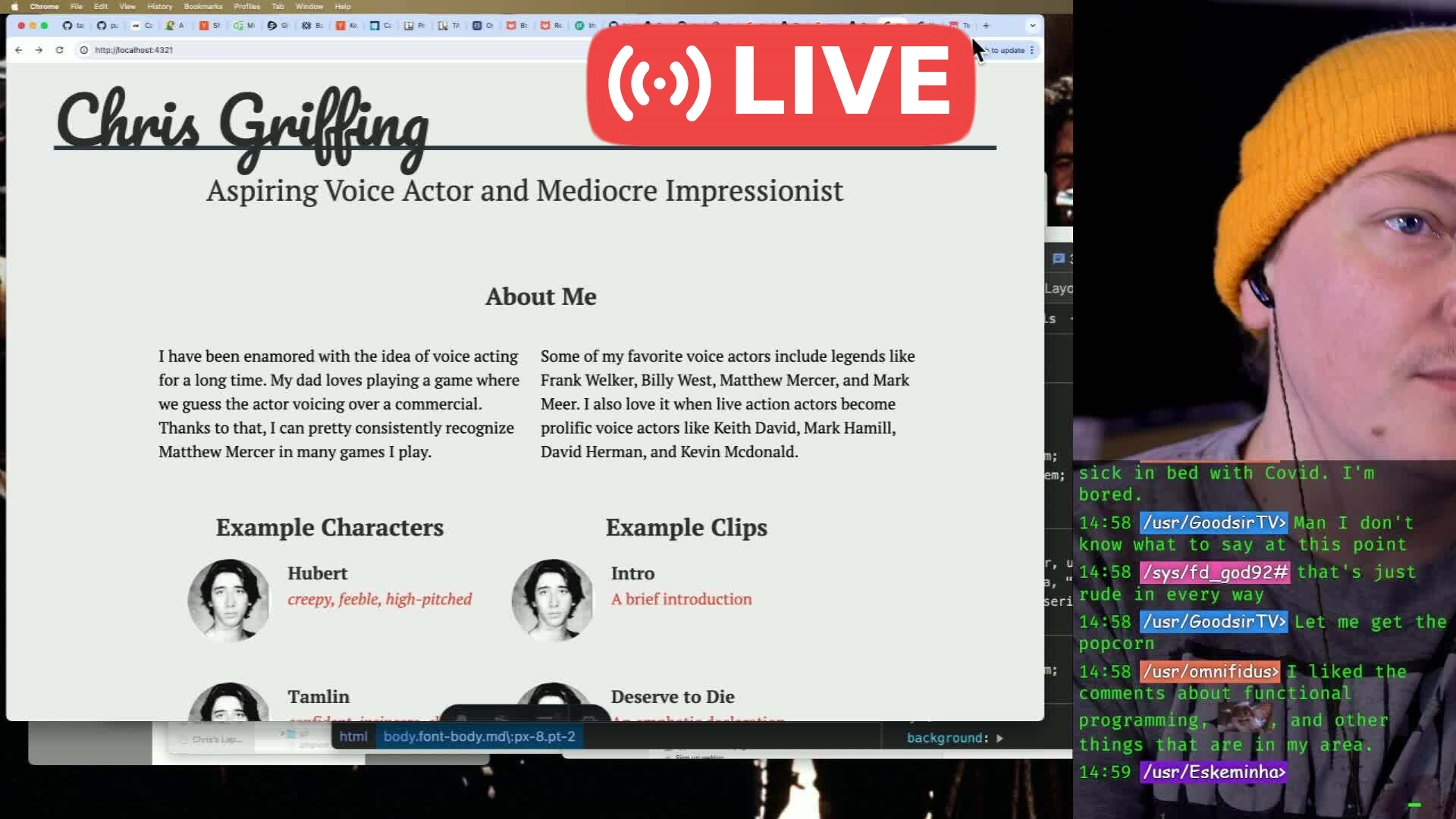Click the browser forward arrow

(39, 50)
